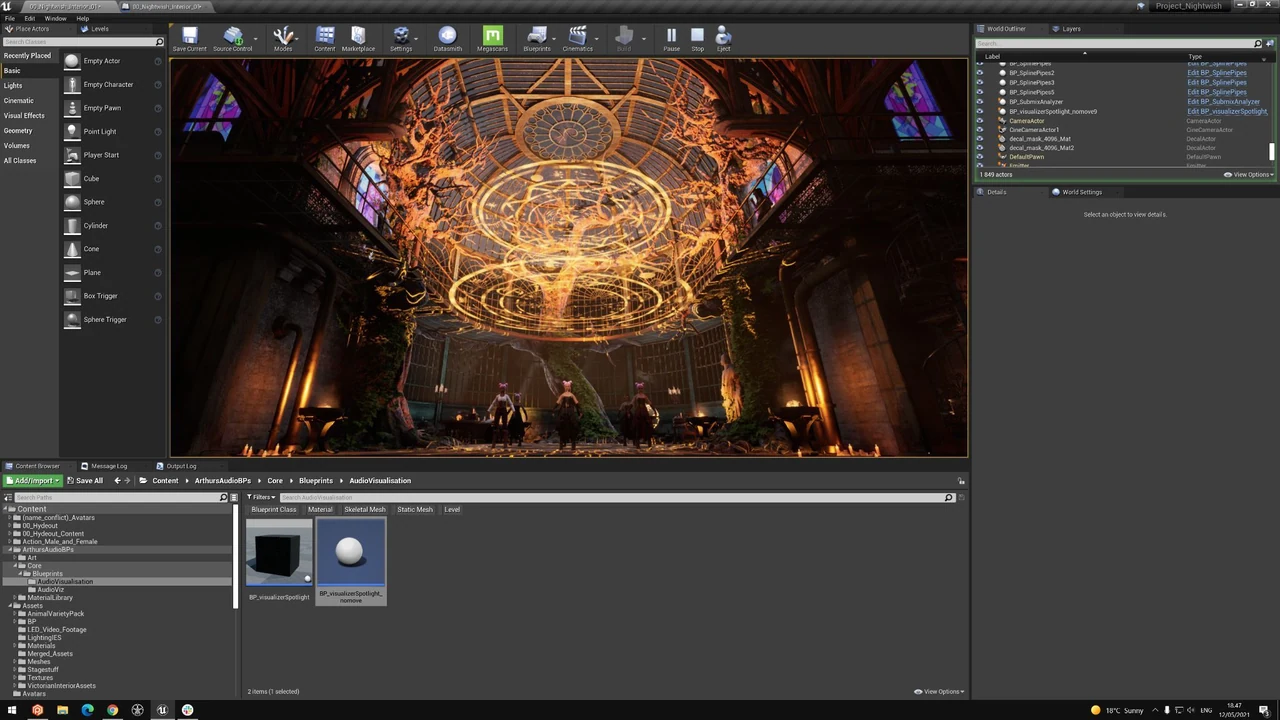This screenshot has height=720, width=1280.
Task: Click the Save Current toolbar icon
Action: pos(189,40)
